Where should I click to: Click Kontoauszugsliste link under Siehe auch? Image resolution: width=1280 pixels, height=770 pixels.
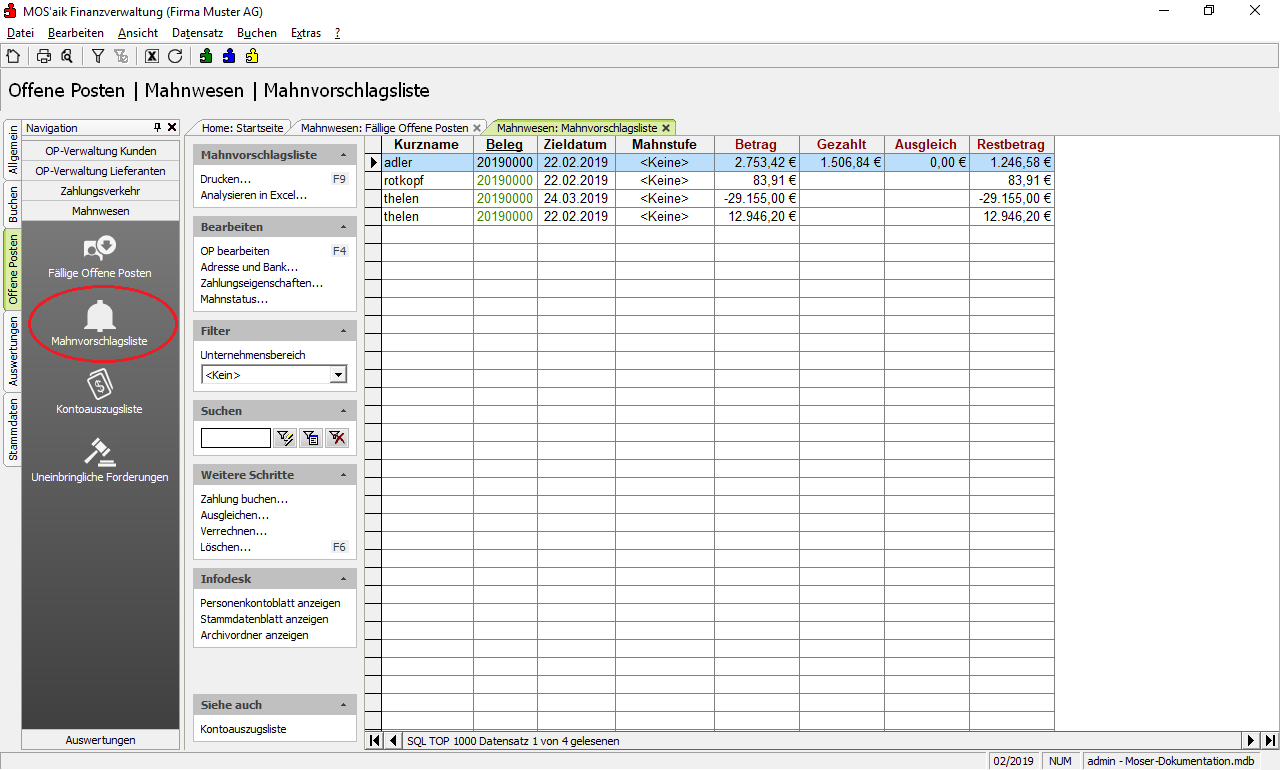pos(243,729)
